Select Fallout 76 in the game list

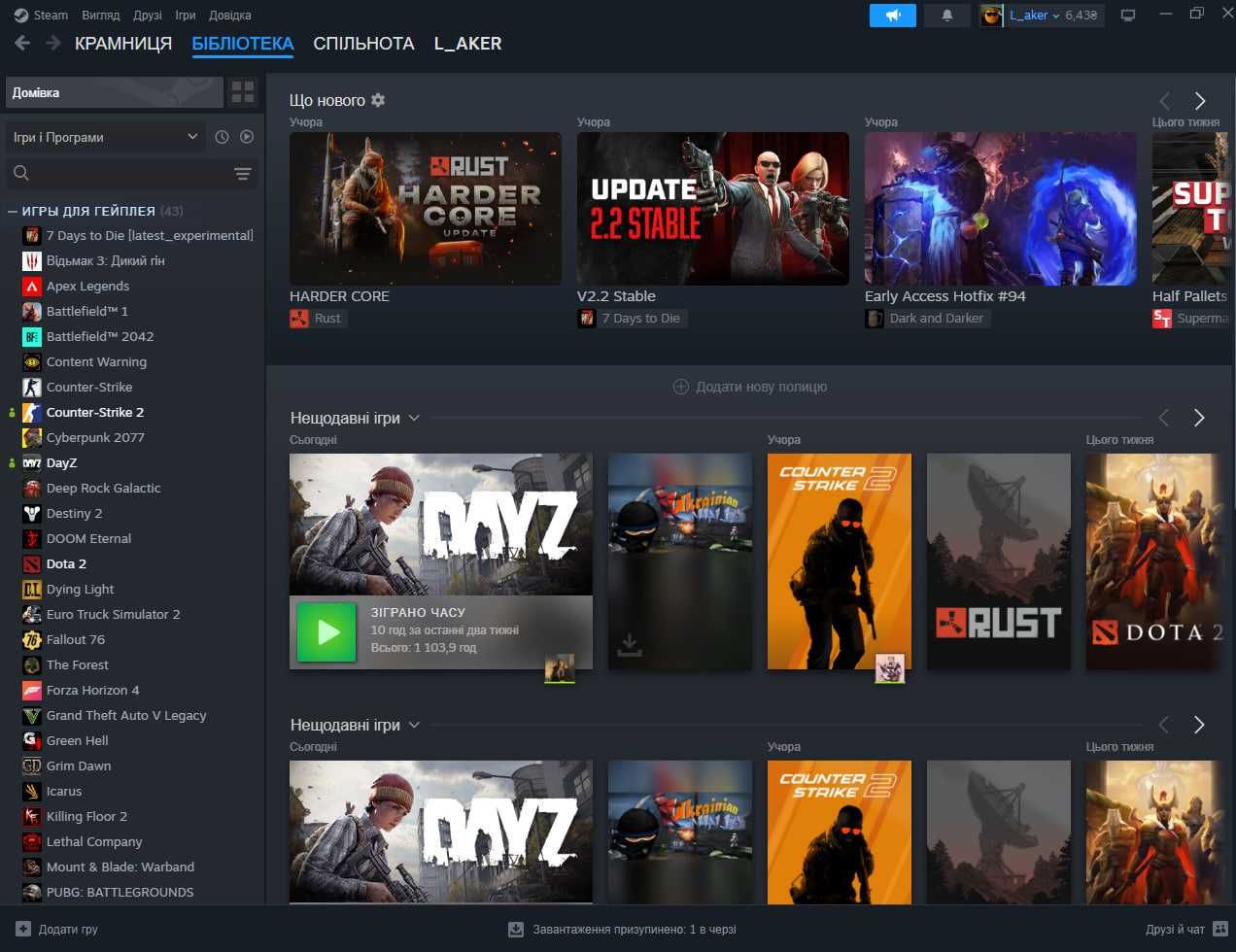point(75,639)
